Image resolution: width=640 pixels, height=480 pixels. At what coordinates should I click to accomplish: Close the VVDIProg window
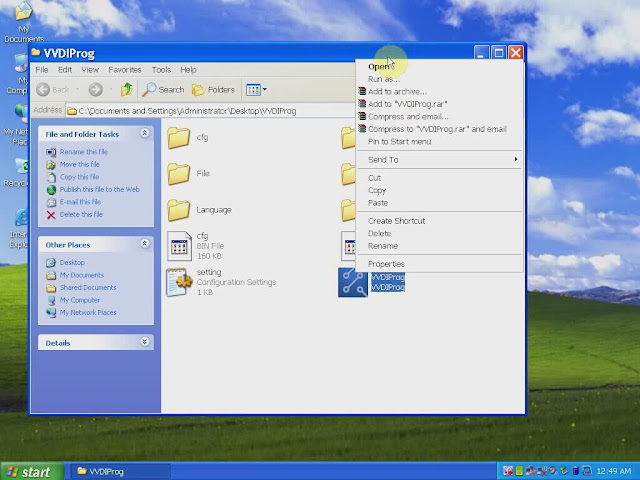pos(516,53)
